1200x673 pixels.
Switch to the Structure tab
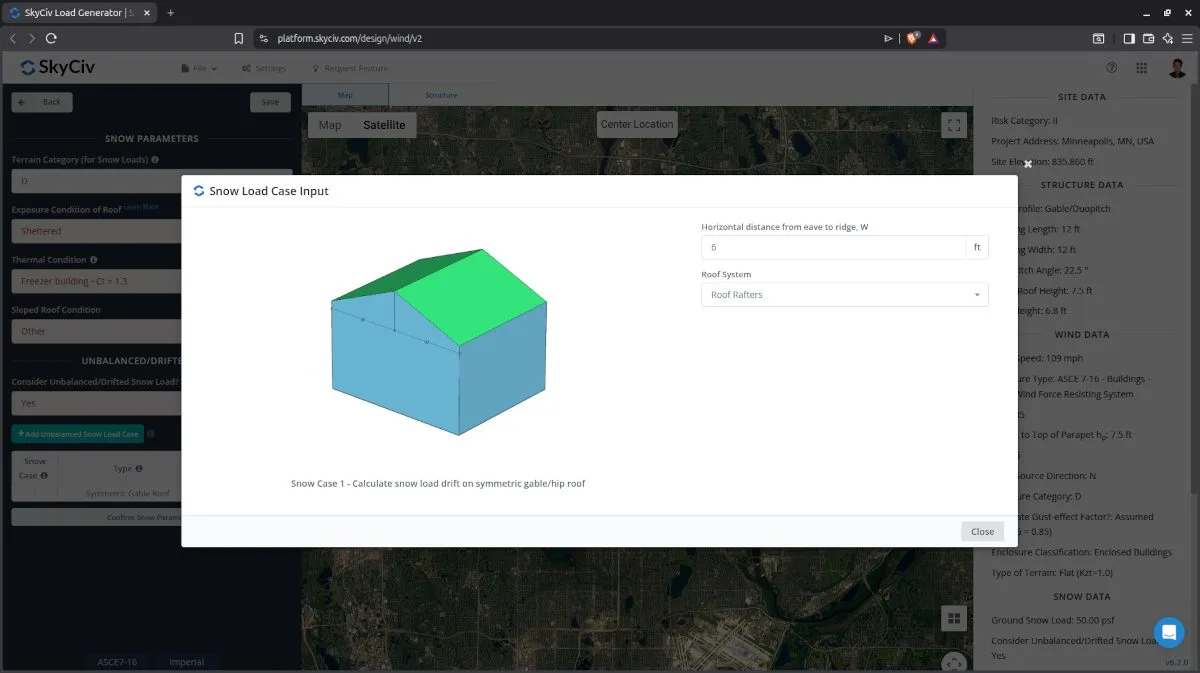click(x=441, y=95)
